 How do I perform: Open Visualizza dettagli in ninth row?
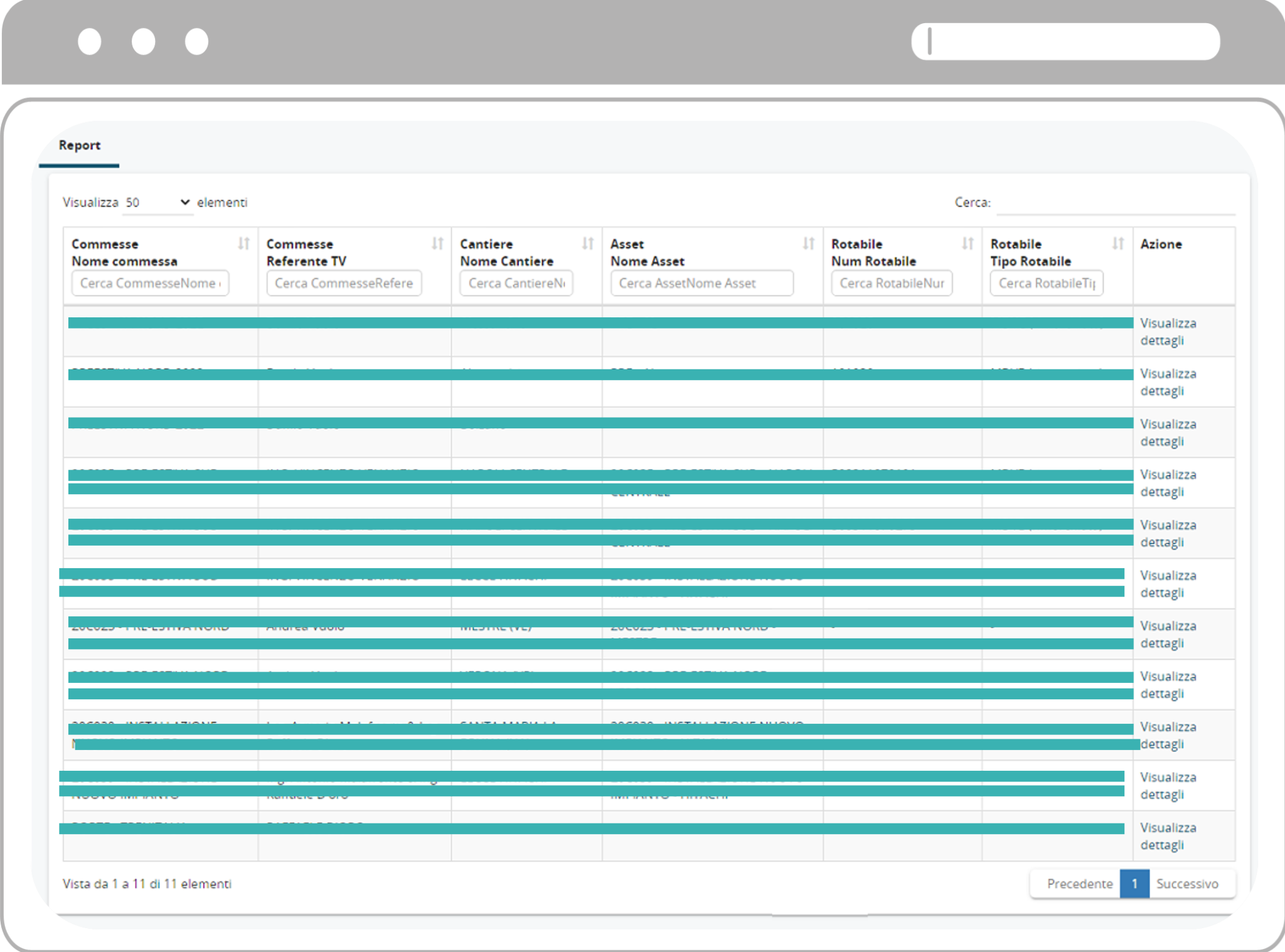1168,735
